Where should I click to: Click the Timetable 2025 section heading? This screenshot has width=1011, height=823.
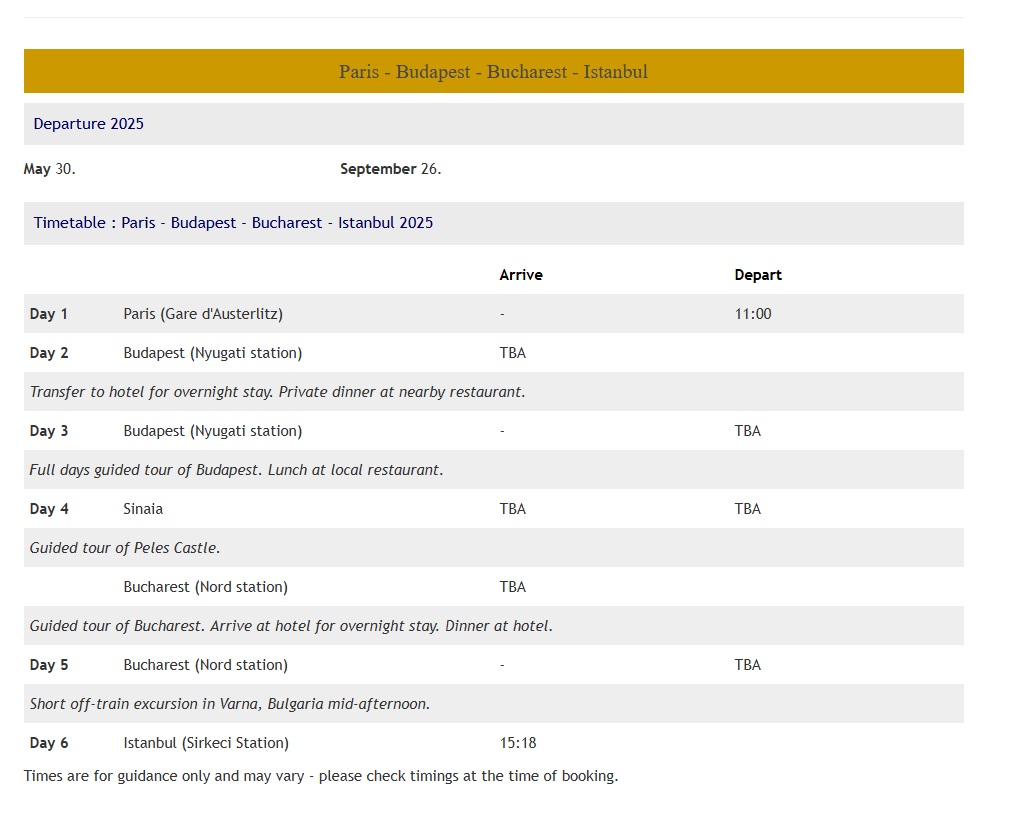233,223
